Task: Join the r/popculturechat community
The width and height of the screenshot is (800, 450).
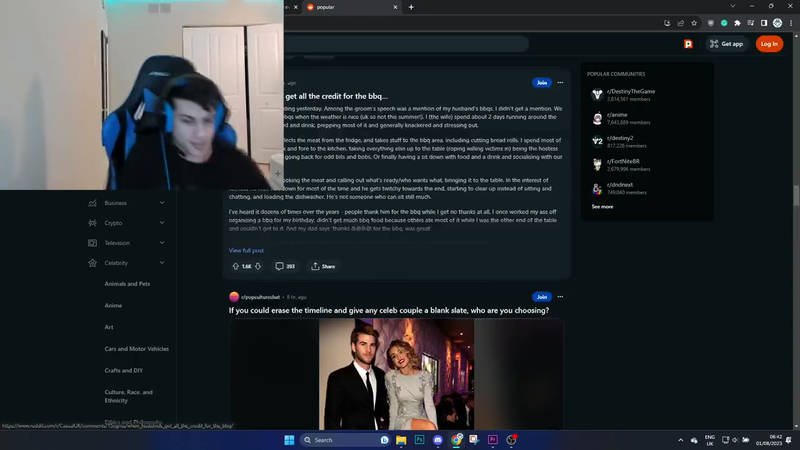Action: [x=542, y=297]
